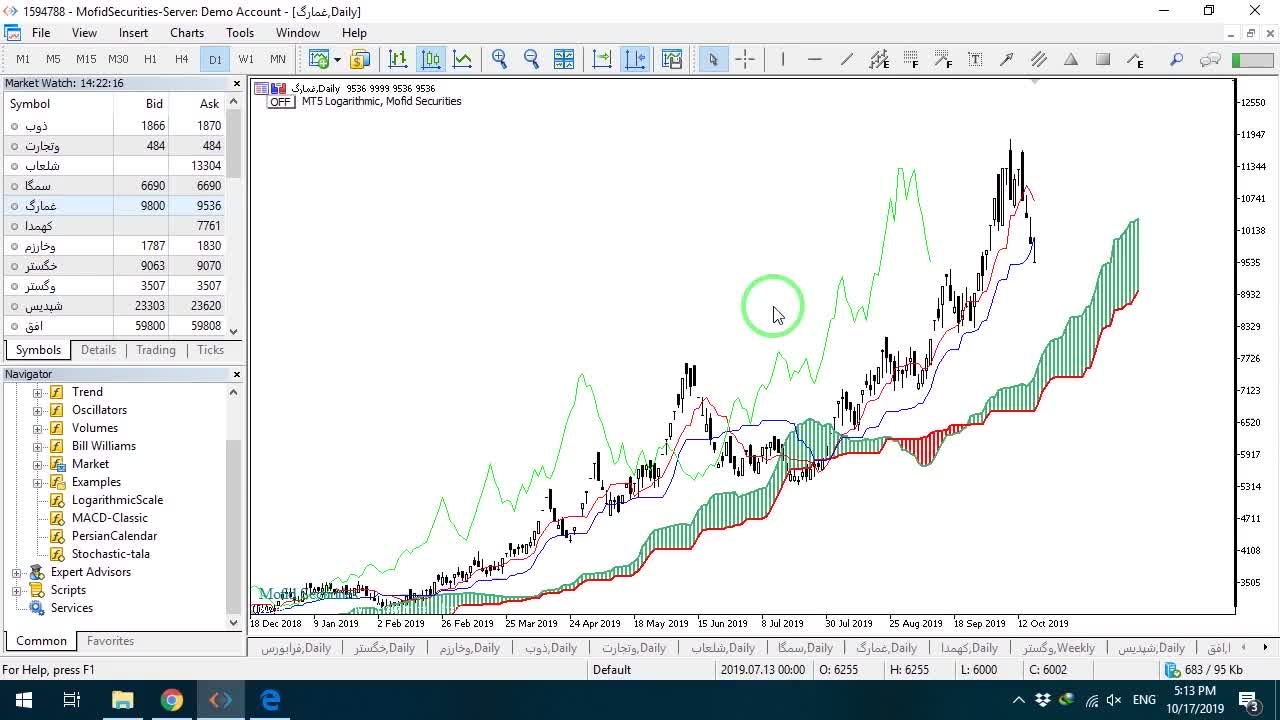Image resolution: width=1280 pixels, height=720 pixels.
Task: Expand the Volumes folder
Action: 38,428
